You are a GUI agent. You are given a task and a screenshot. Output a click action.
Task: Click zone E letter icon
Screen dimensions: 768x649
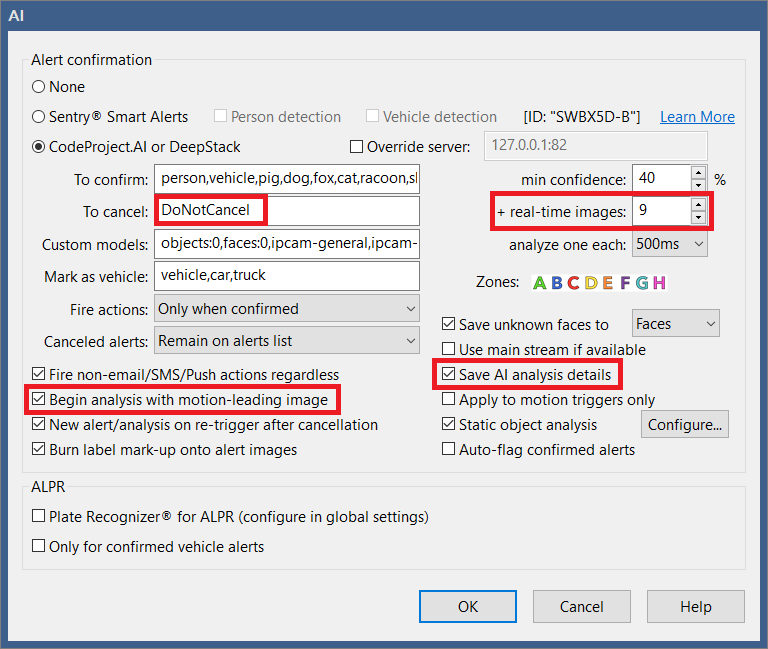(x=608, y=283)
